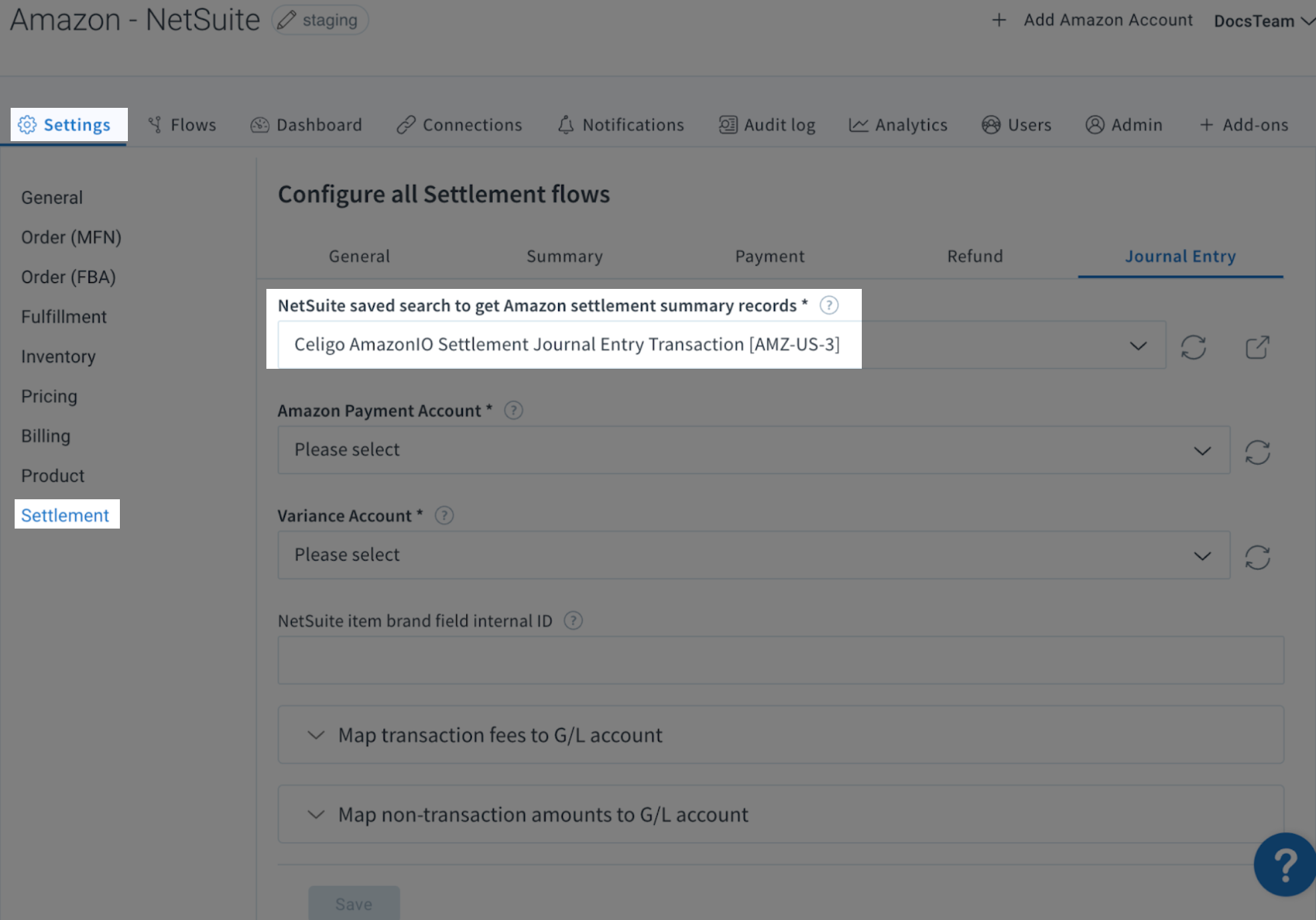This screenshot has height=920, width=1316.
Task: Open the Admin tab
Action: 1124,124
